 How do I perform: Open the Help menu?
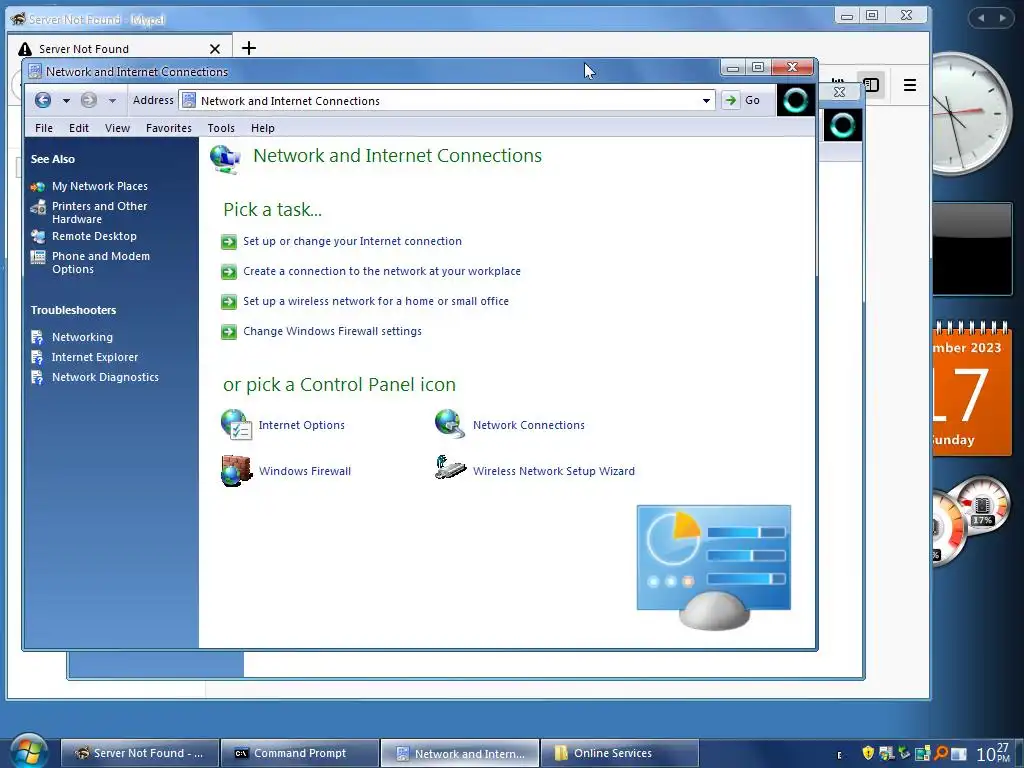click(x=263, y=128)
